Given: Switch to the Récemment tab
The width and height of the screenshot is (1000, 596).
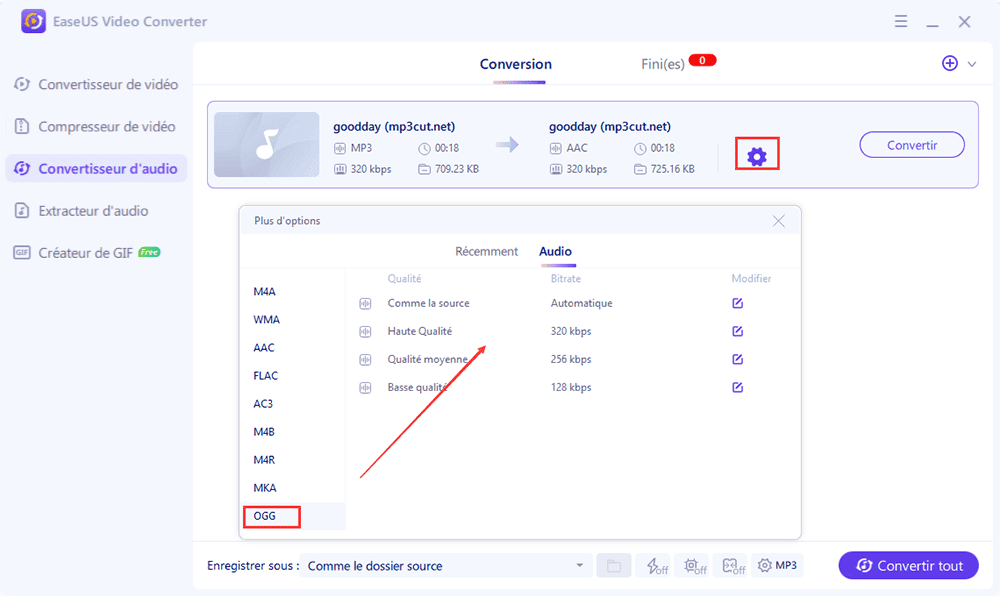Looking at the screenshot, I should point(486,252).
